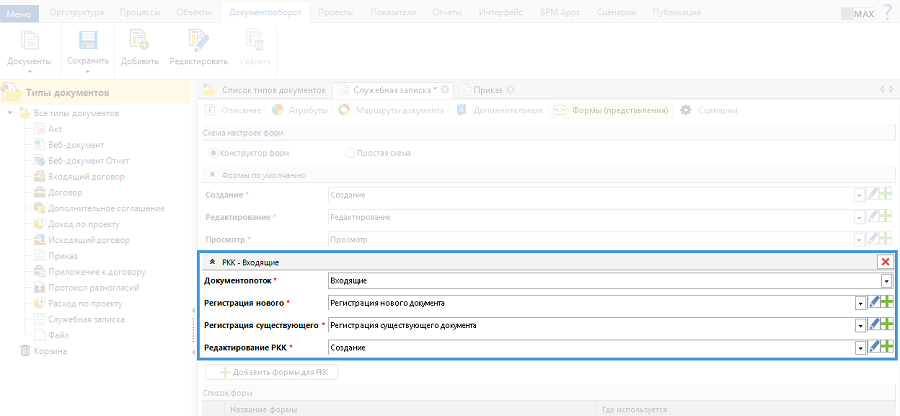This screenshot has height=416, width=900.
Task: Open the Корзина item in the left panel
Action: click(50, 351)
